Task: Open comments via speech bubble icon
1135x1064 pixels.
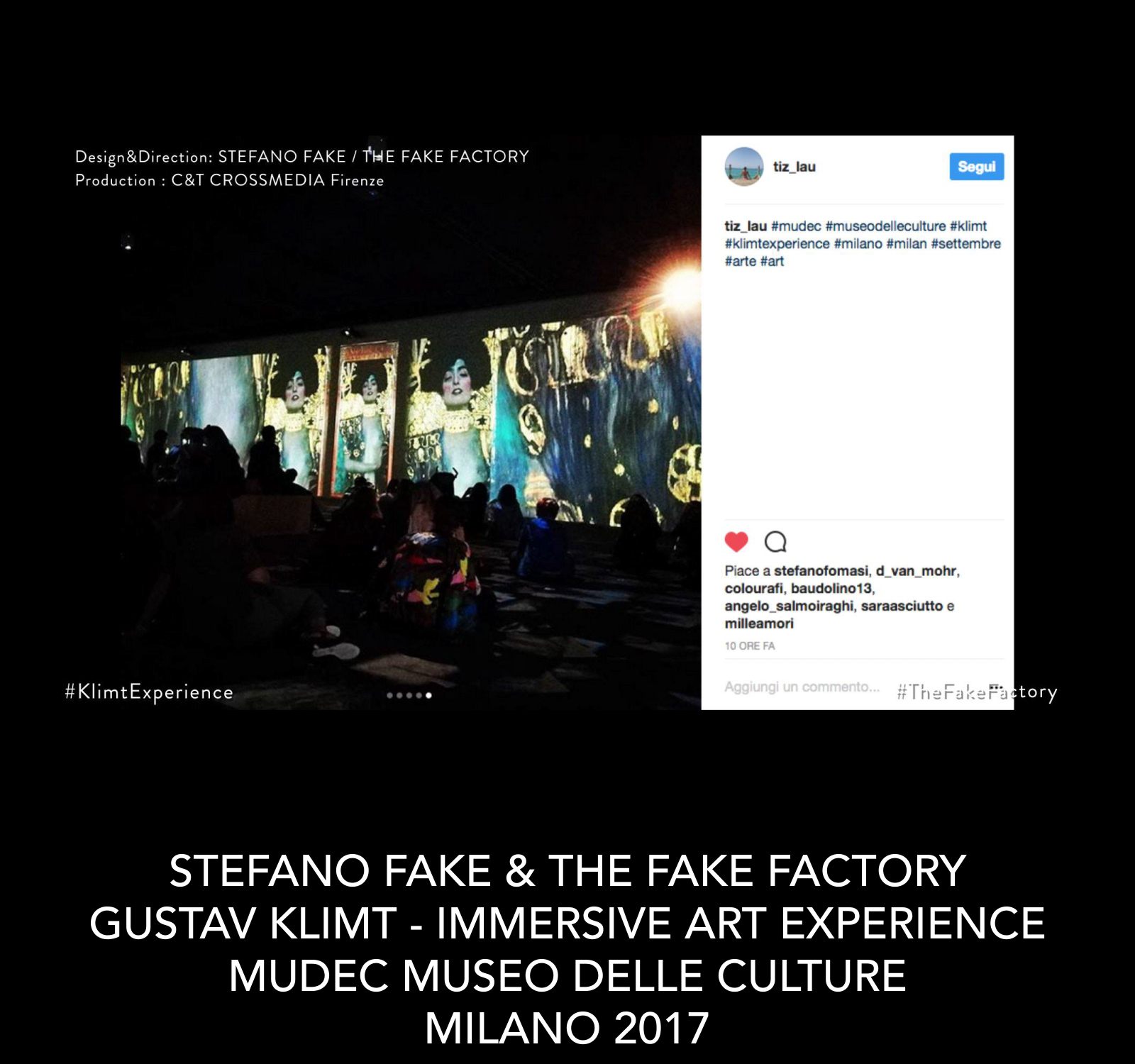Action: 775,542
